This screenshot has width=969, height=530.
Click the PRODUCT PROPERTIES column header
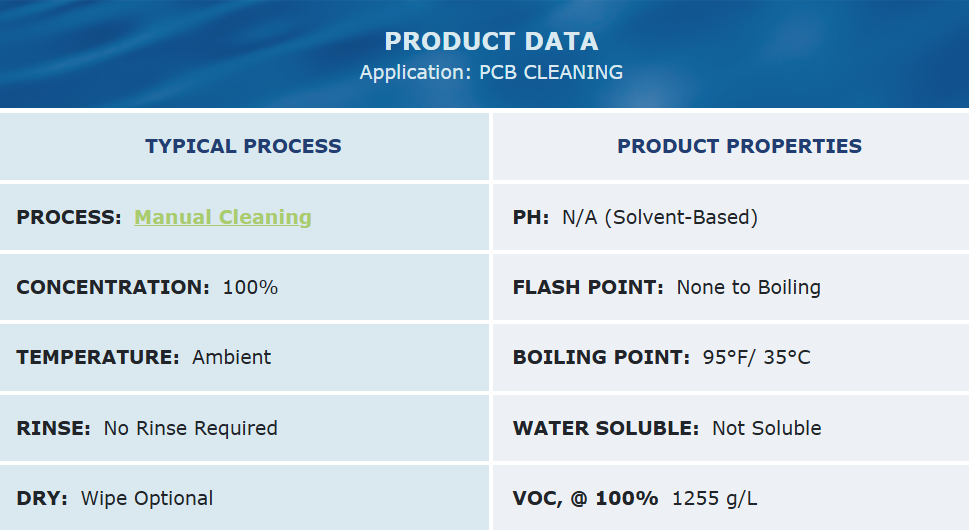tap(739, 146)
